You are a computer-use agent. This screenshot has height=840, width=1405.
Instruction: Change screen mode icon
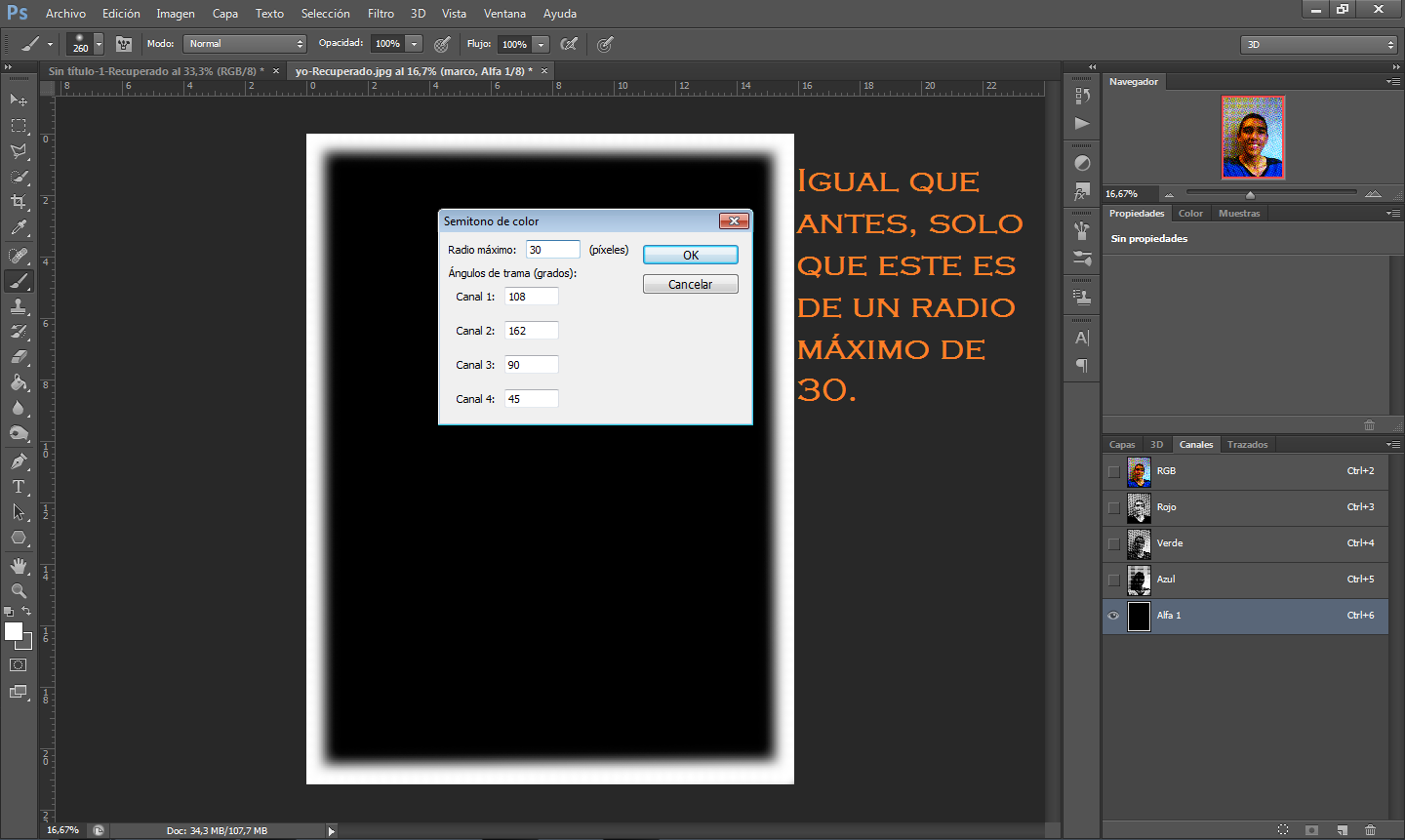pyautogui.click(x=19, y=692)
